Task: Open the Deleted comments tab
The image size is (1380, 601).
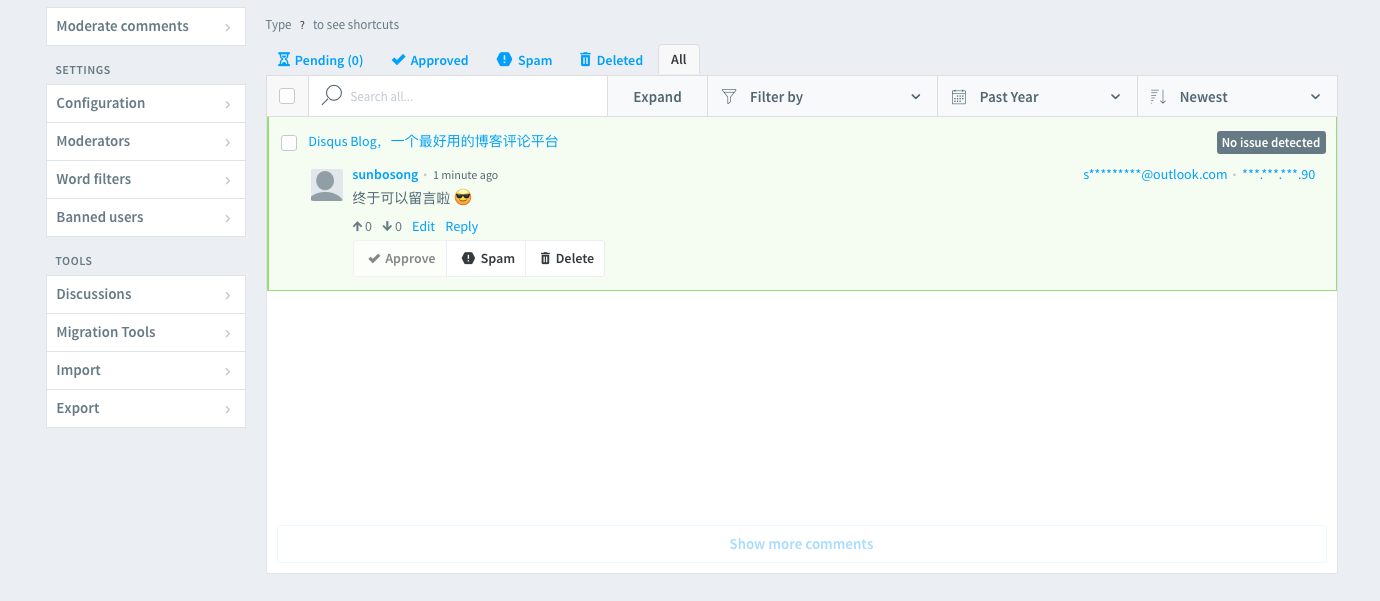Action: tap(610, 60)
